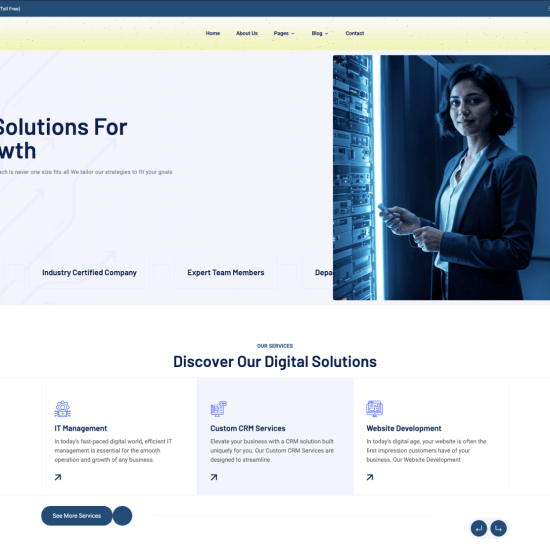This screenshot has width=550, height=550.
Task: Click the Discover Our Digital Solutions heading
Action: (275, 362)
